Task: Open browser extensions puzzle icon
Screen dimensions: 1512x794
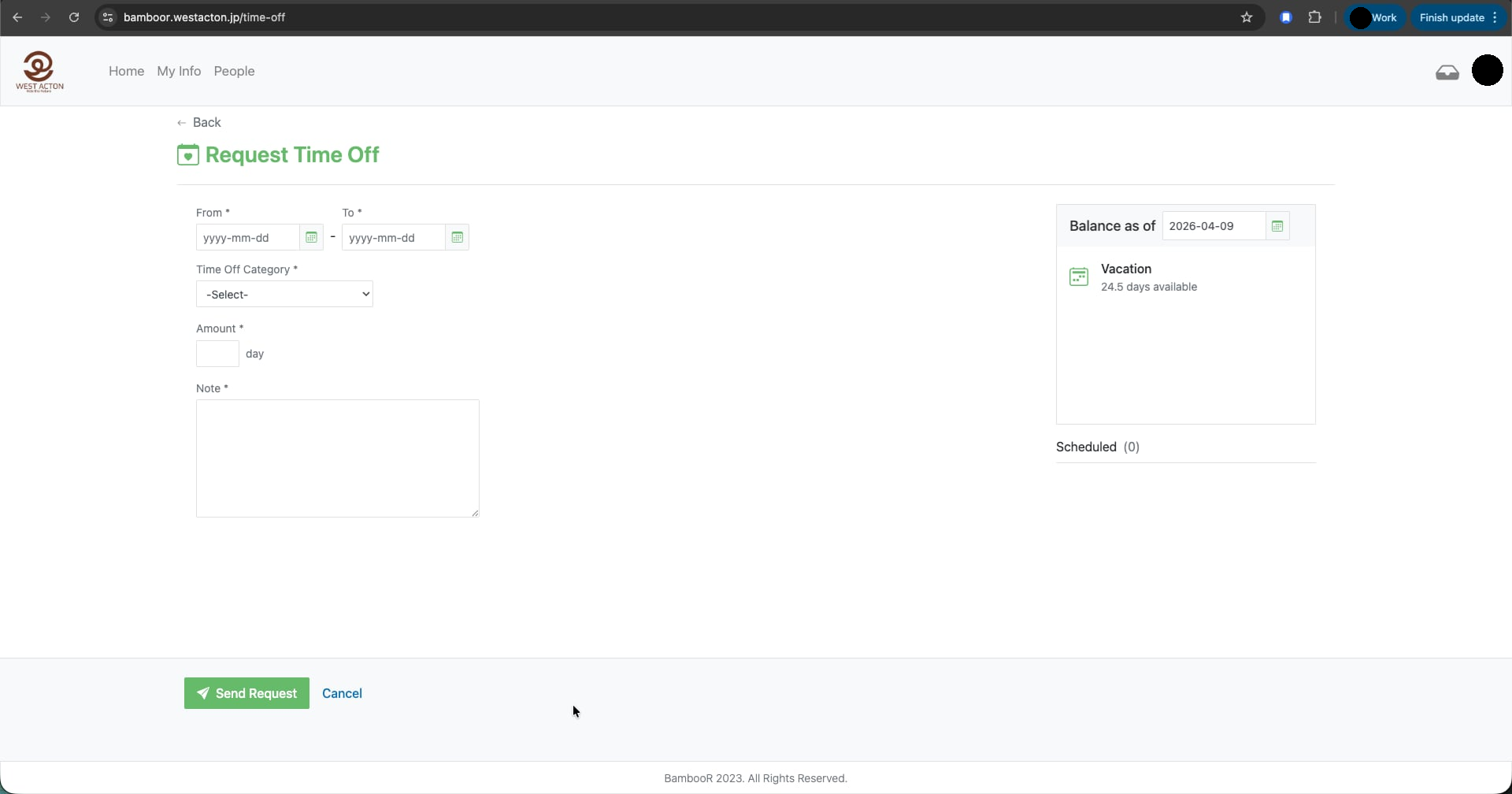Action: [x=1314, y=17]
